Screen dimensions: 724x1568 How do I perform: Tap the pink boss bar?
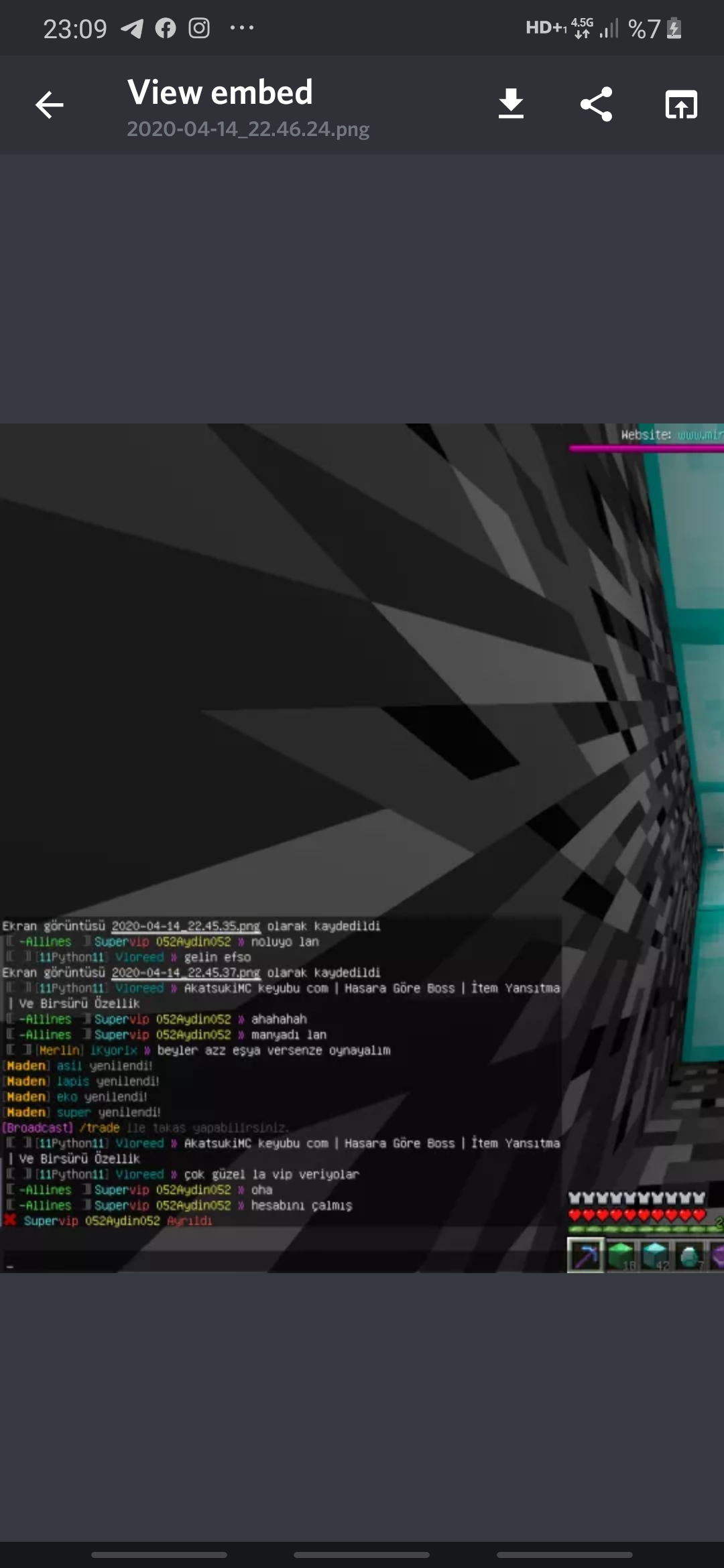[x=646, y=448]
